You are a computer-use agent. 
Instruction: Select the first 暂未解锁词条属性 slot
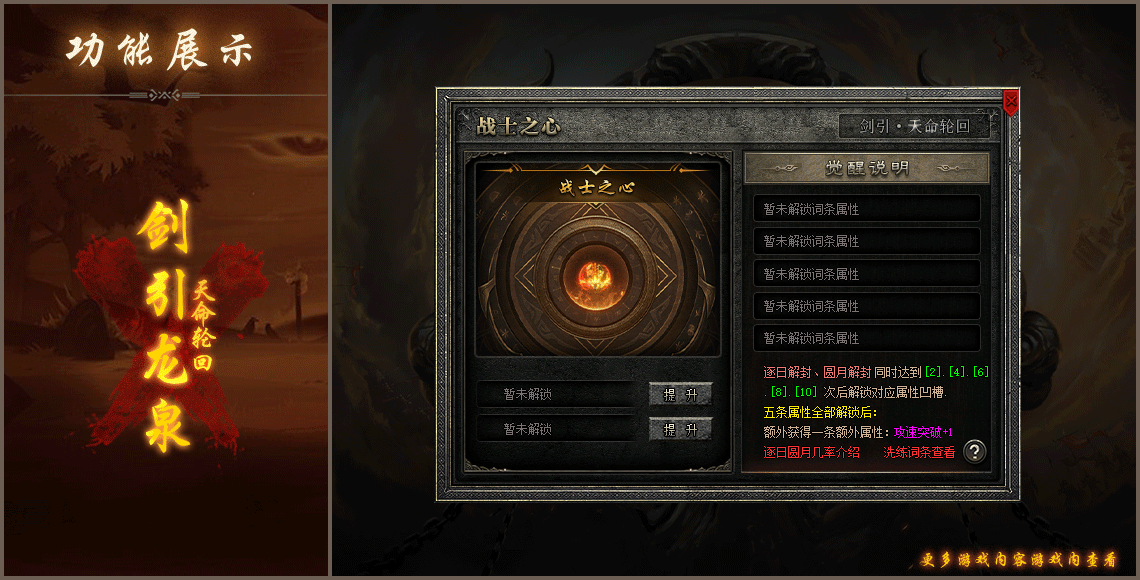pos(867,209)
